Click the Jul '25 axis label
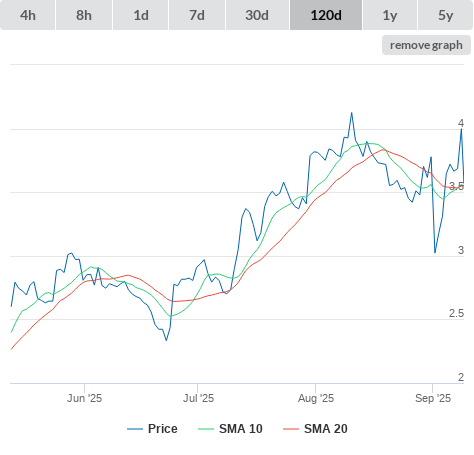The height and width of the screenshot is (455, 474). click(198, 398)
